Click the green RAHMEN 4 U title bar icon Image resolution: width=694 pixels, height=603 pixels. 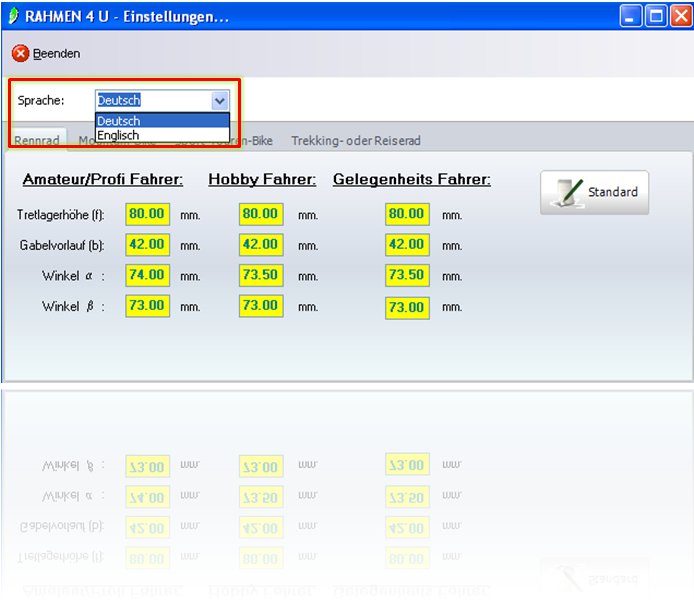tap(13, 17)
